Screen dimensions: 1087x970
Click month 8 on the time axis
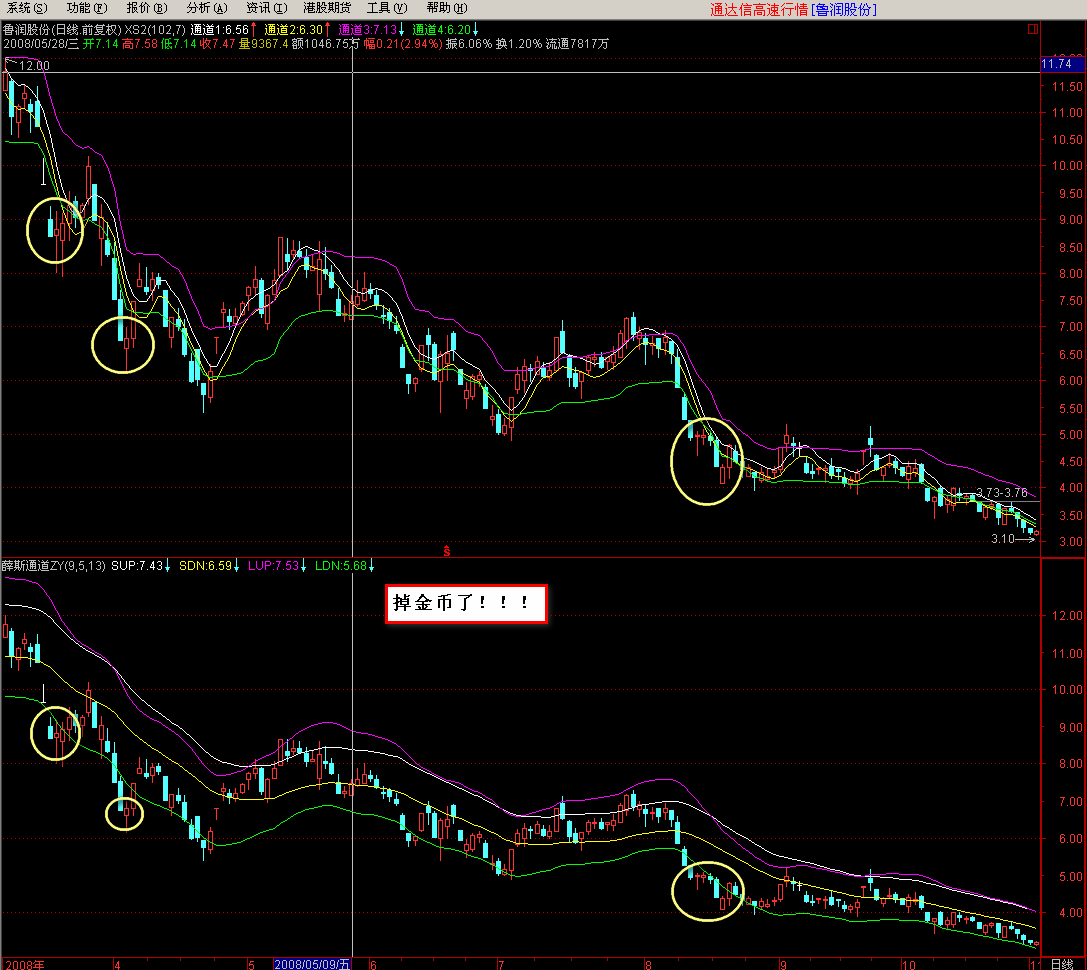tap(648, 964)
